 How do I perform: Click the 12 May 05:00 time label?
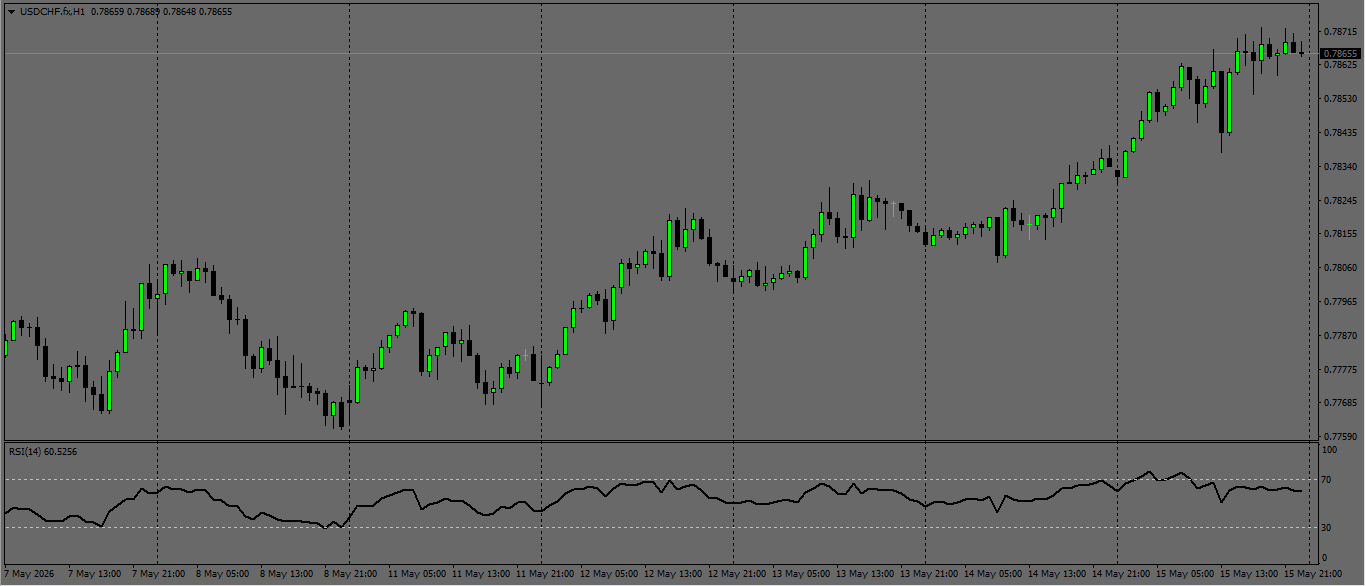click(x=608, y=575)
